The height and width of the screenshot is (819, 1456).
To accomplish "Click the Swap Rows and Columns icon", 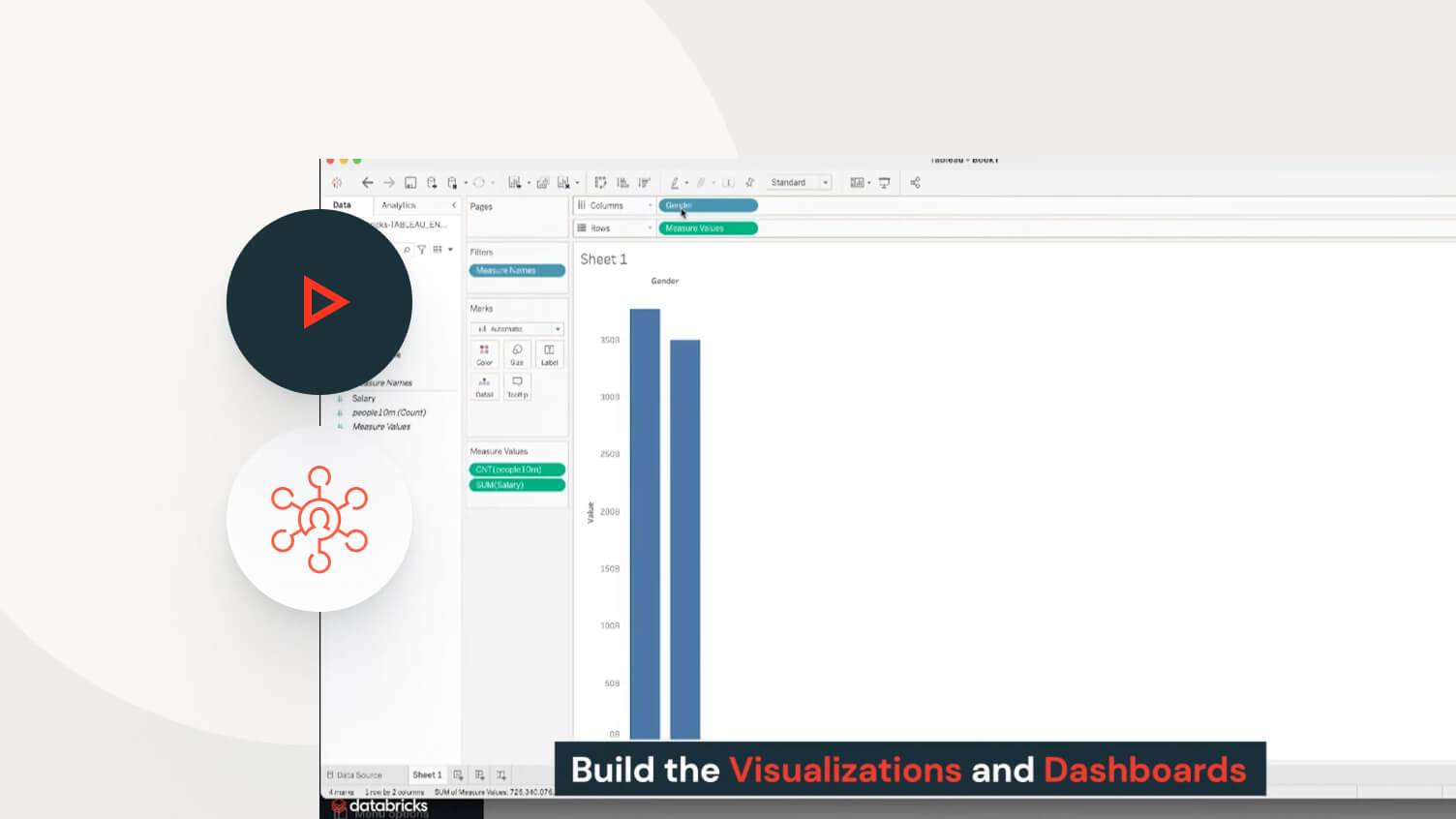I will coord(600,183).
